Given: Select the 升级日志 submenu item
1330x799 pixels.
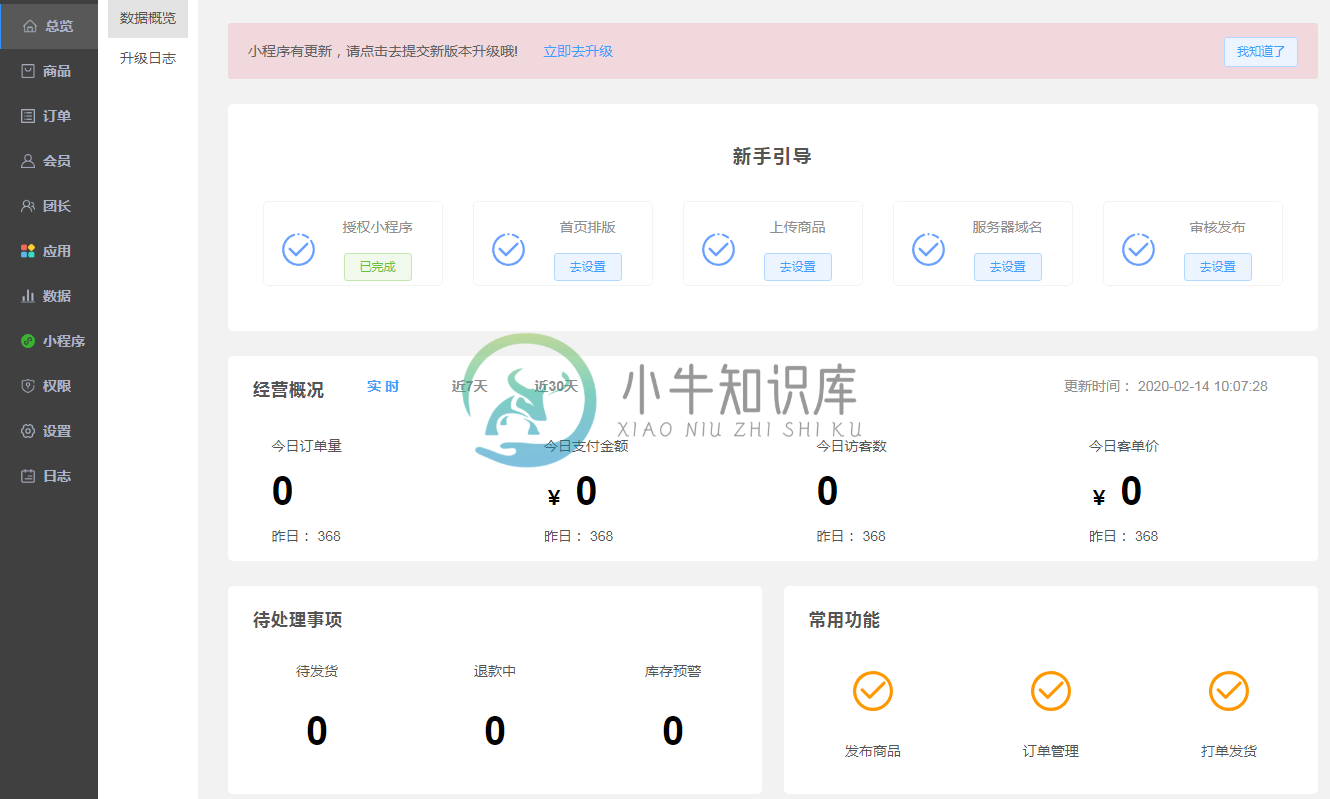Looking at the screenshot, I should pyautogui.click(x=148, y=58).
